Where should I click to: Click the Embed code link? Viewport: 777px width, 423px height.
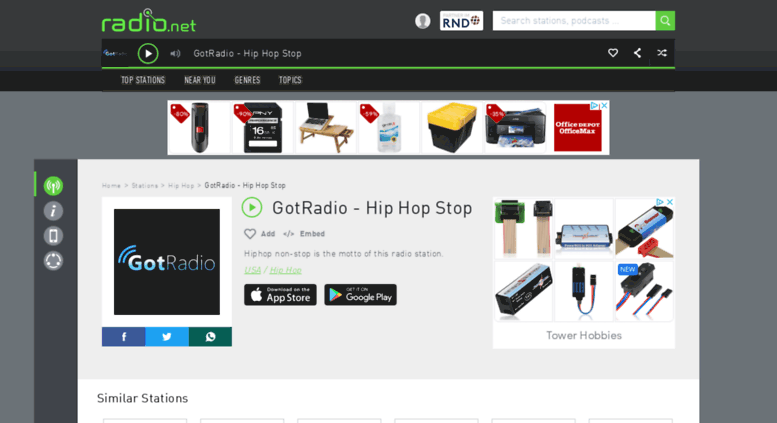(x=304, y=234)
